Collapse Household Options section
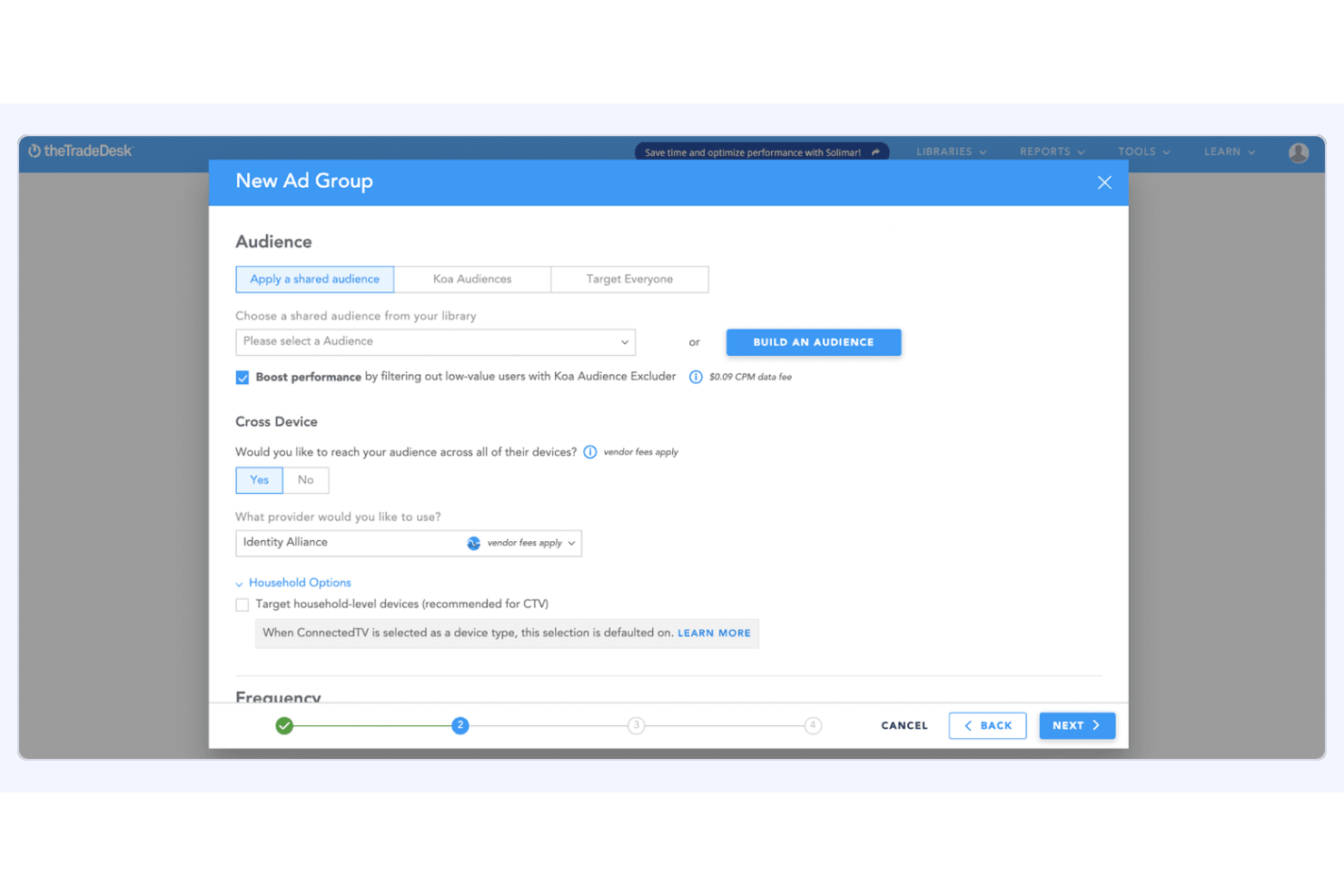 tap(293, 583)
